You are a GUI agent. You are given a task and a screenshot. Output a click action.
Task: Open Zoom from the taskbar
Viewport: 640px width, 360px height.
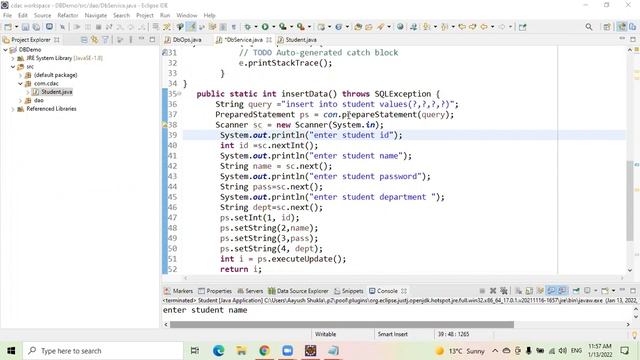tap(287, 351)
